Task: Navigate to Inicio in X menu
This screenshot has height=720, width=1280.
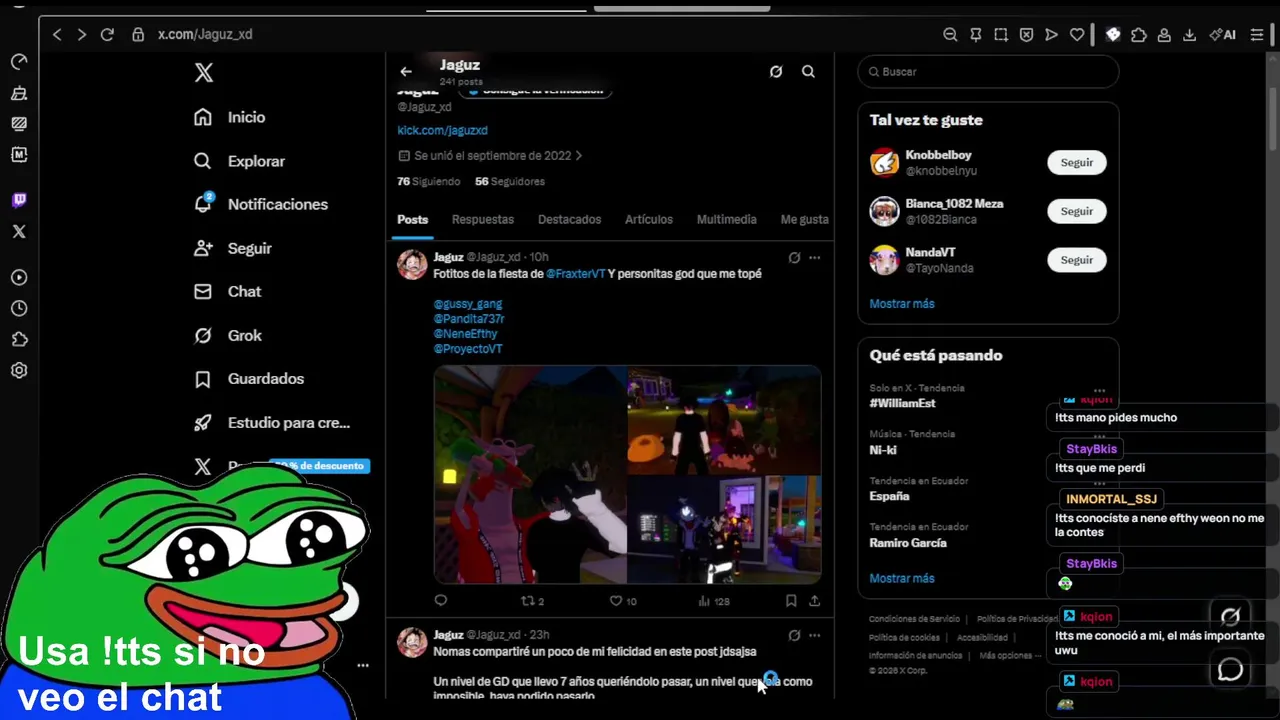Action: pos(230,117)
